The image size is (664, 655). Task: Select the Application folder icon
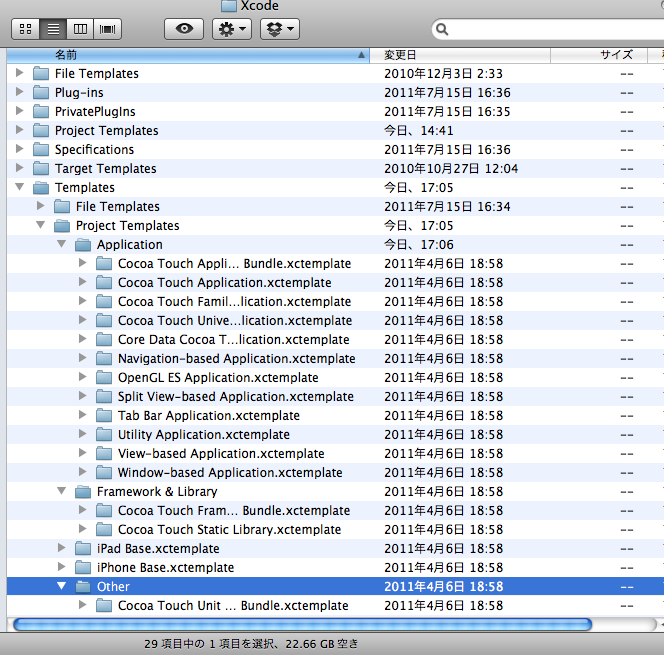click(x=83, y=245)
